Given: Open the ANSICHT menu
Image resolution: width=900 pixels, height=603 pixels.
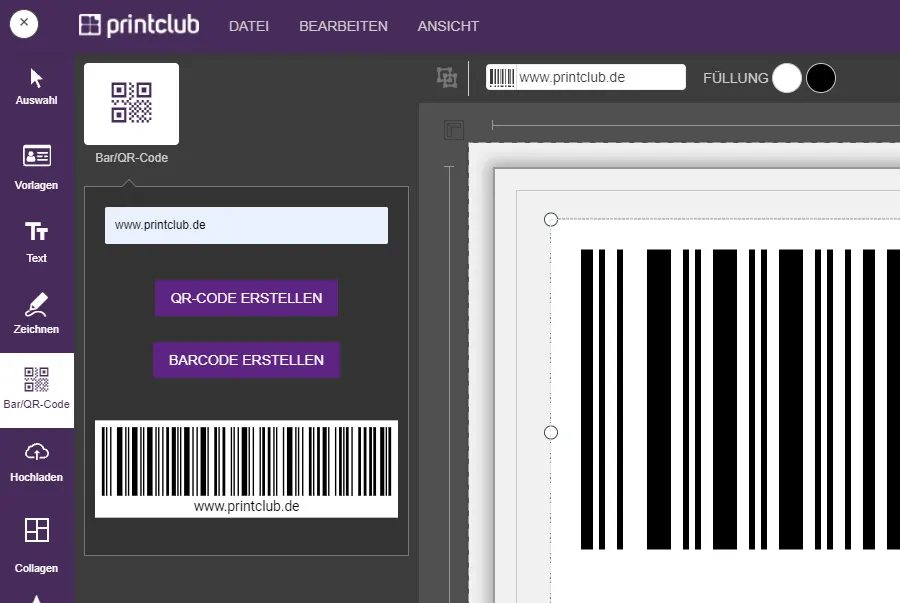Looking at the screenshot, I should pos(448,26).
